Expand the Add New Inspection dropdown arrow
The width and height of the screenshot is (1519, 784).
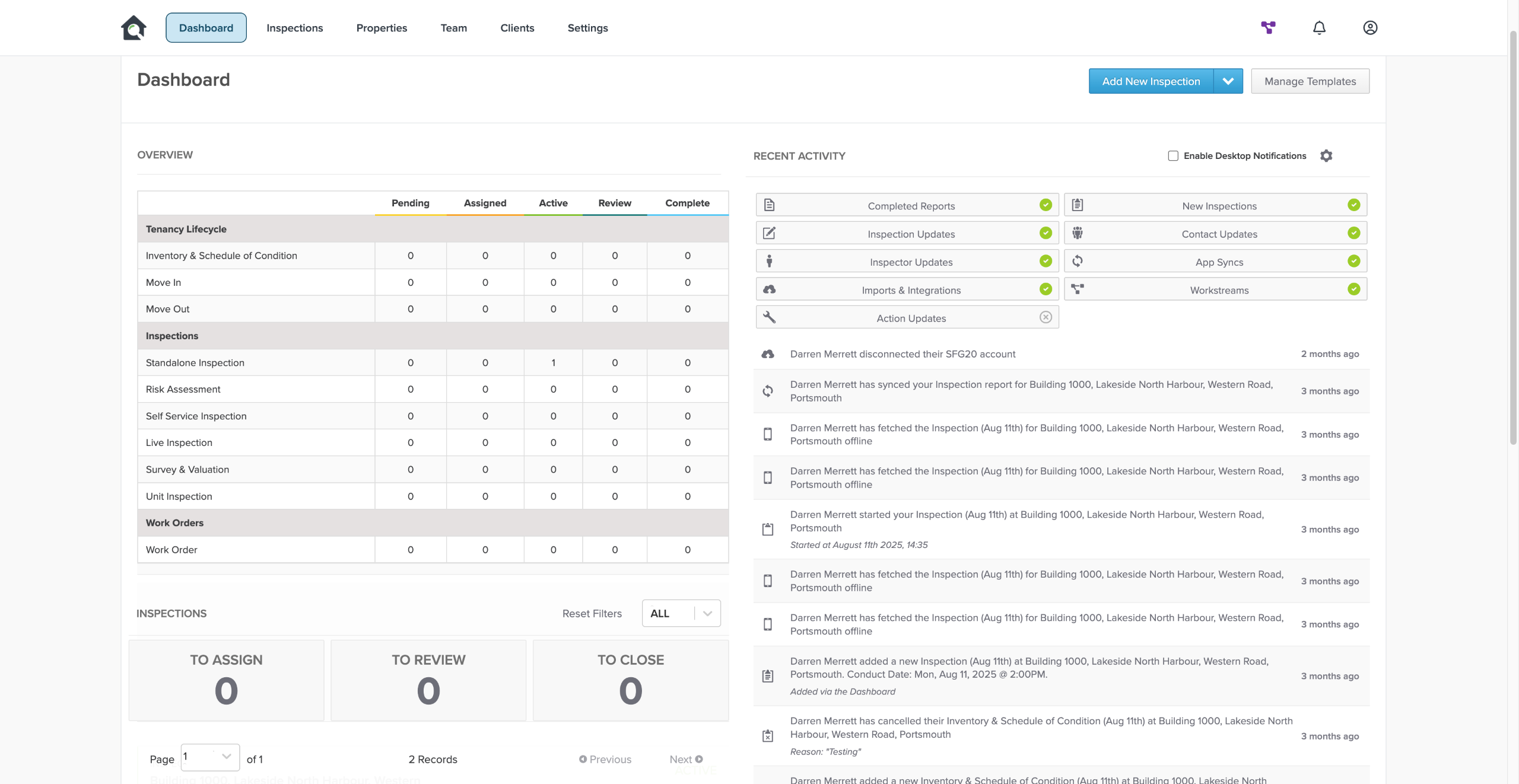(x=1228, y=81)
